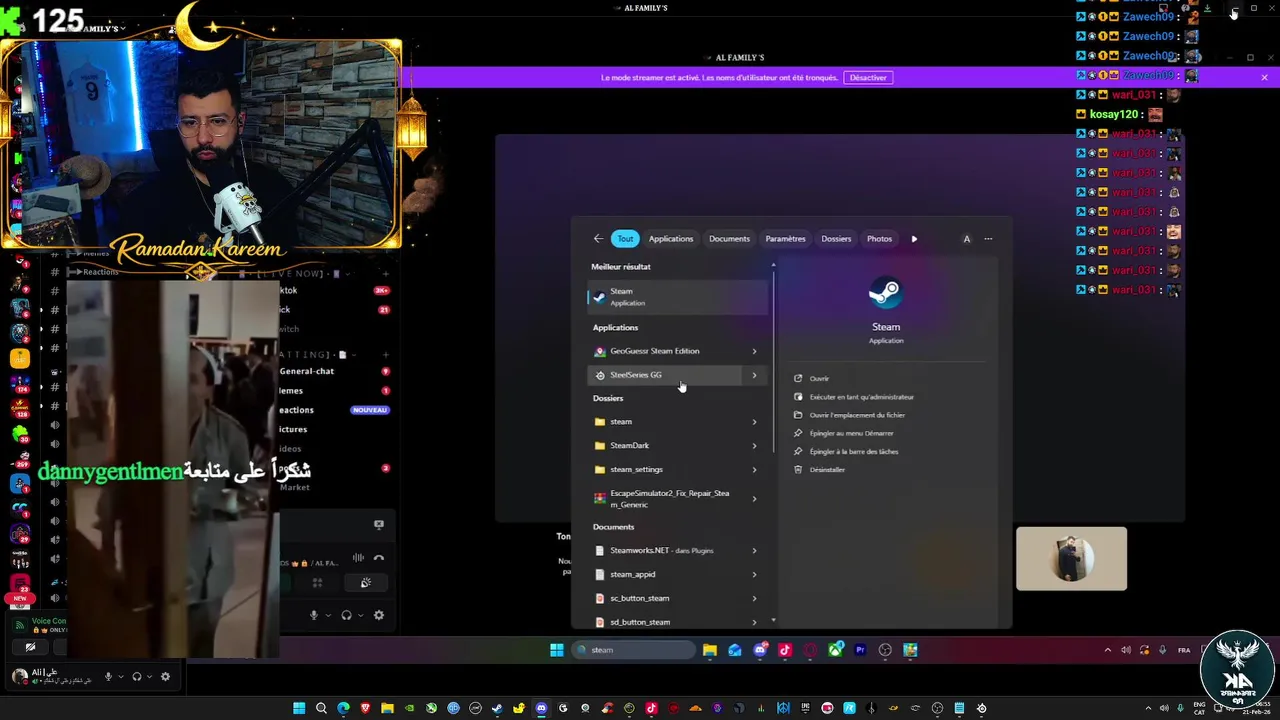
Task: Click the webcam thumbnail in streamed window
Action: [x=1071, y=559]
